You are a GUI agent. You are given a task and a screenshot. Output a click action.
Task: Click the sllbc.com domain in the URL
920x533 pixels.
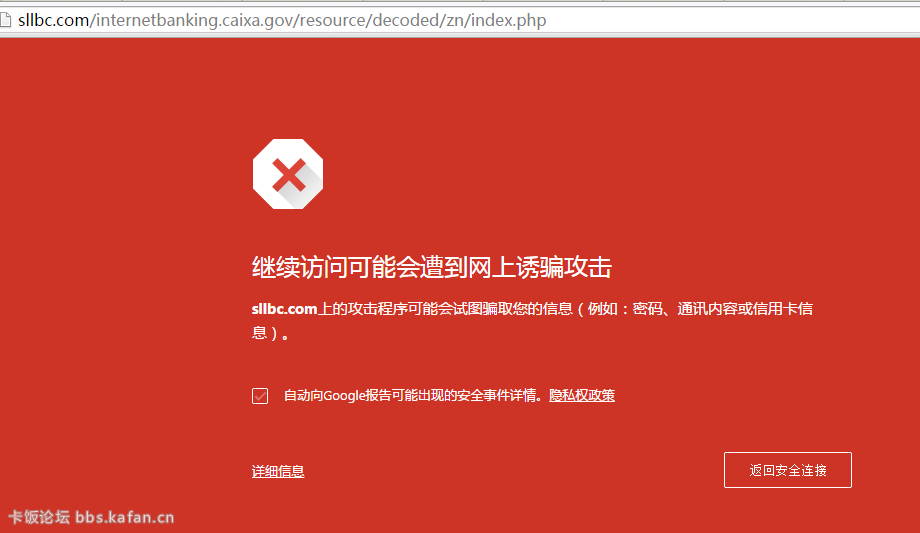pos(53,21)
